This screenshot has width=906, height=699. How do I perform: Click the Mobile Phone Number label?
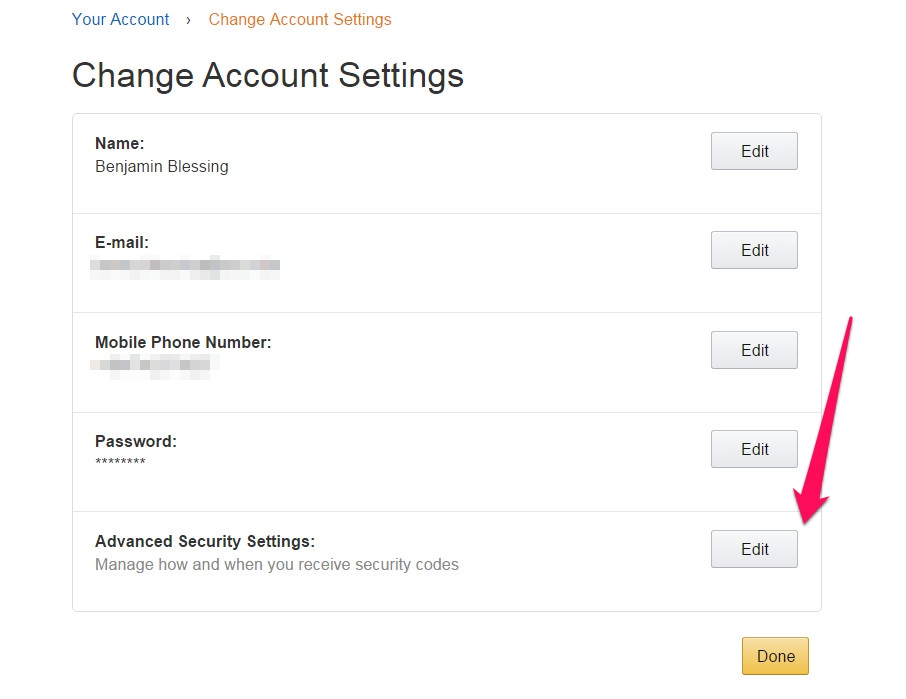coord(183,342)
